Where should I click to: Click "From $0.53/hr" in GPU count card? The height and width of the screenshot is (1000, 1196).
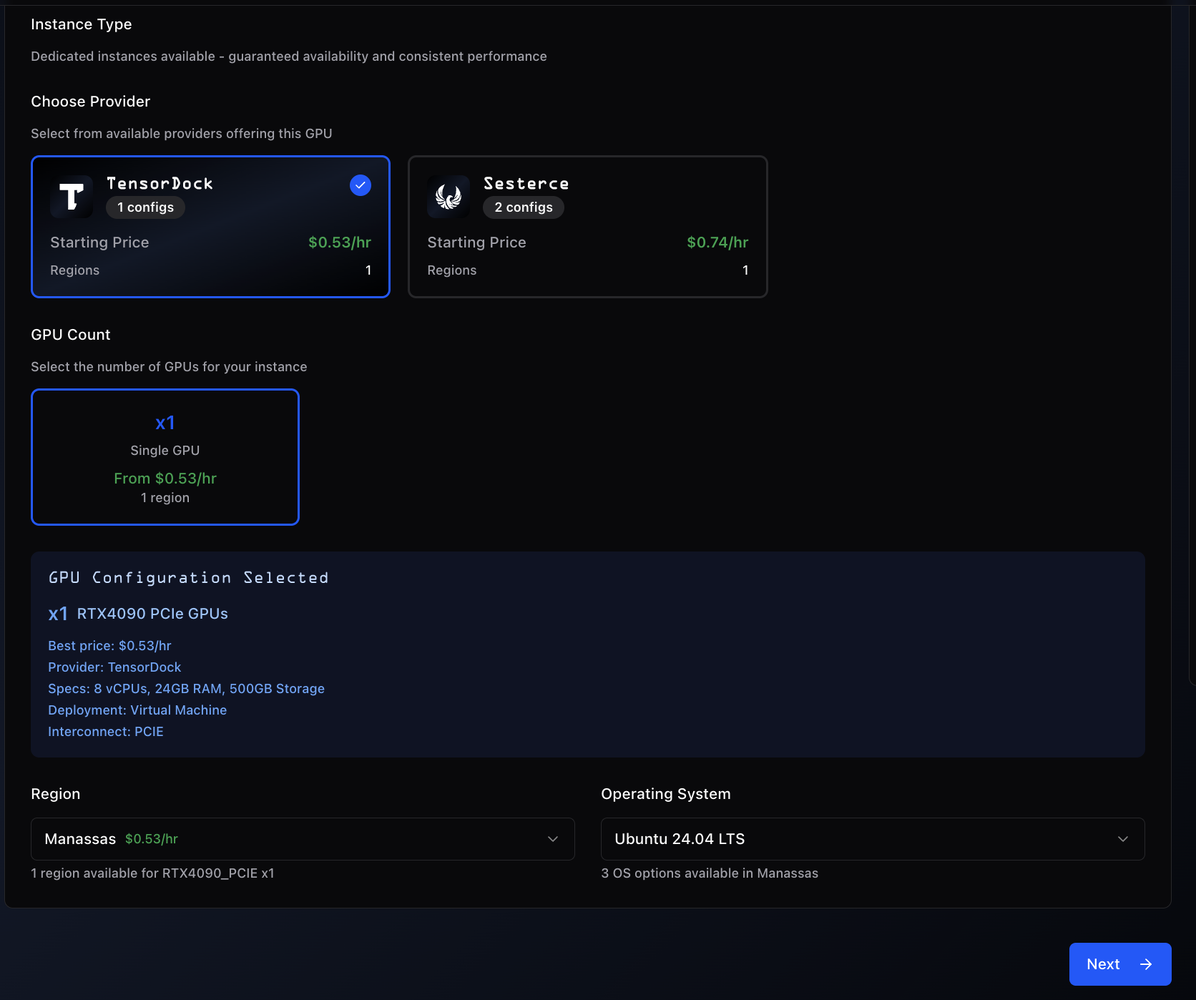165,478
